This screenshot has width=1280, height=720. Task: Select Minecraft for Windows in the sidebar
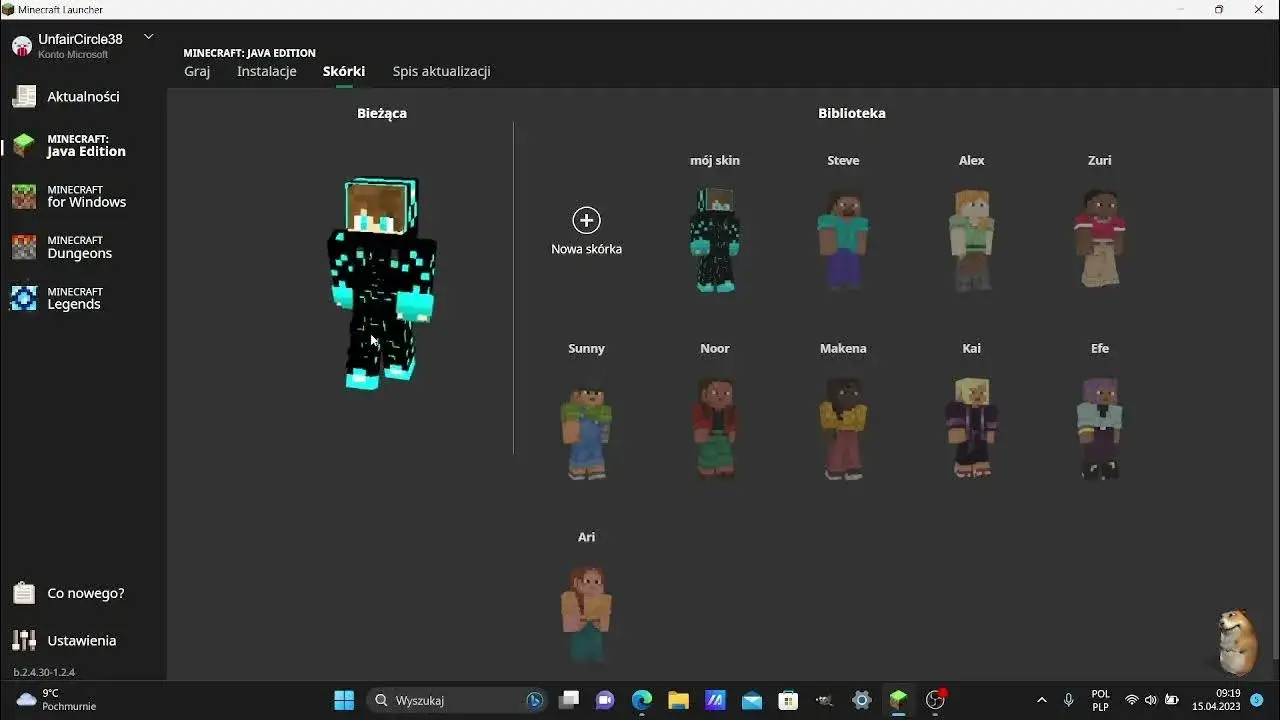[78, 196]
